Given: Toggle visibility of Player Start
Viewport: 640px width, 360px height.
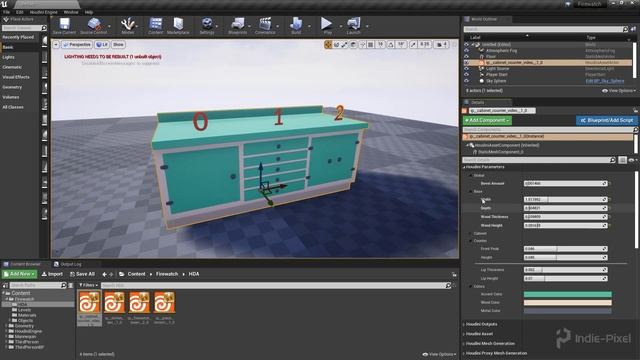Looking at the screenshot, I should pos(467,75).
